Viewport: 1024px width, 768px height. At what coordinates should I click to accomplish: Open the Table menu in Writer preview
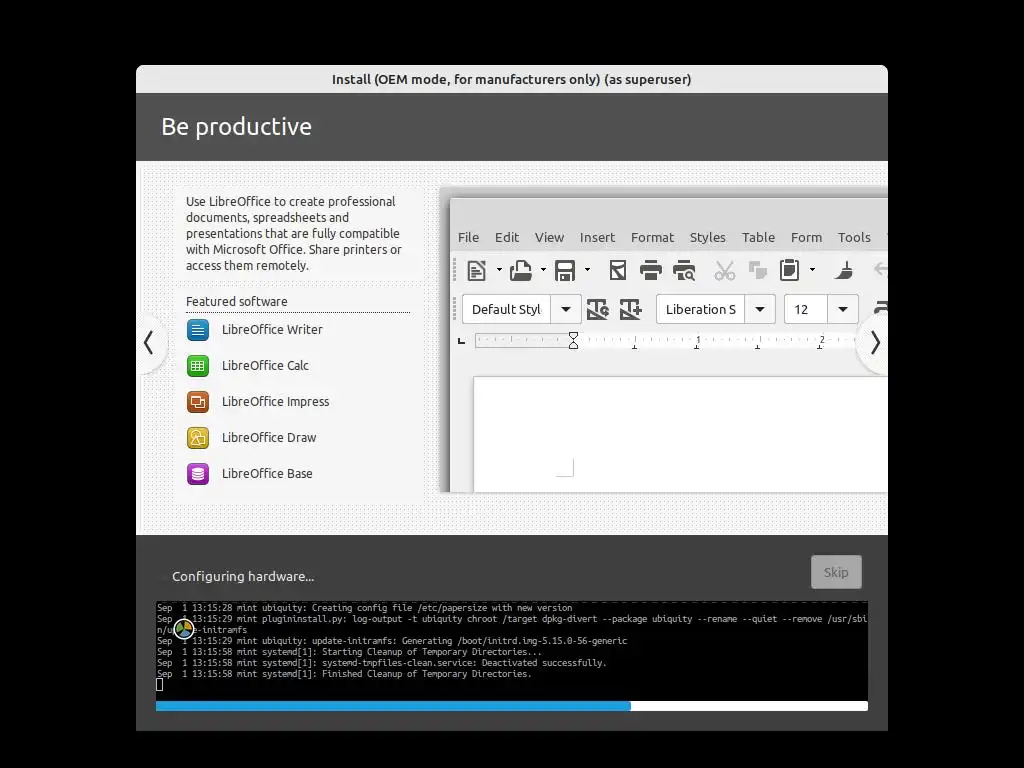(x=758, y=238)
